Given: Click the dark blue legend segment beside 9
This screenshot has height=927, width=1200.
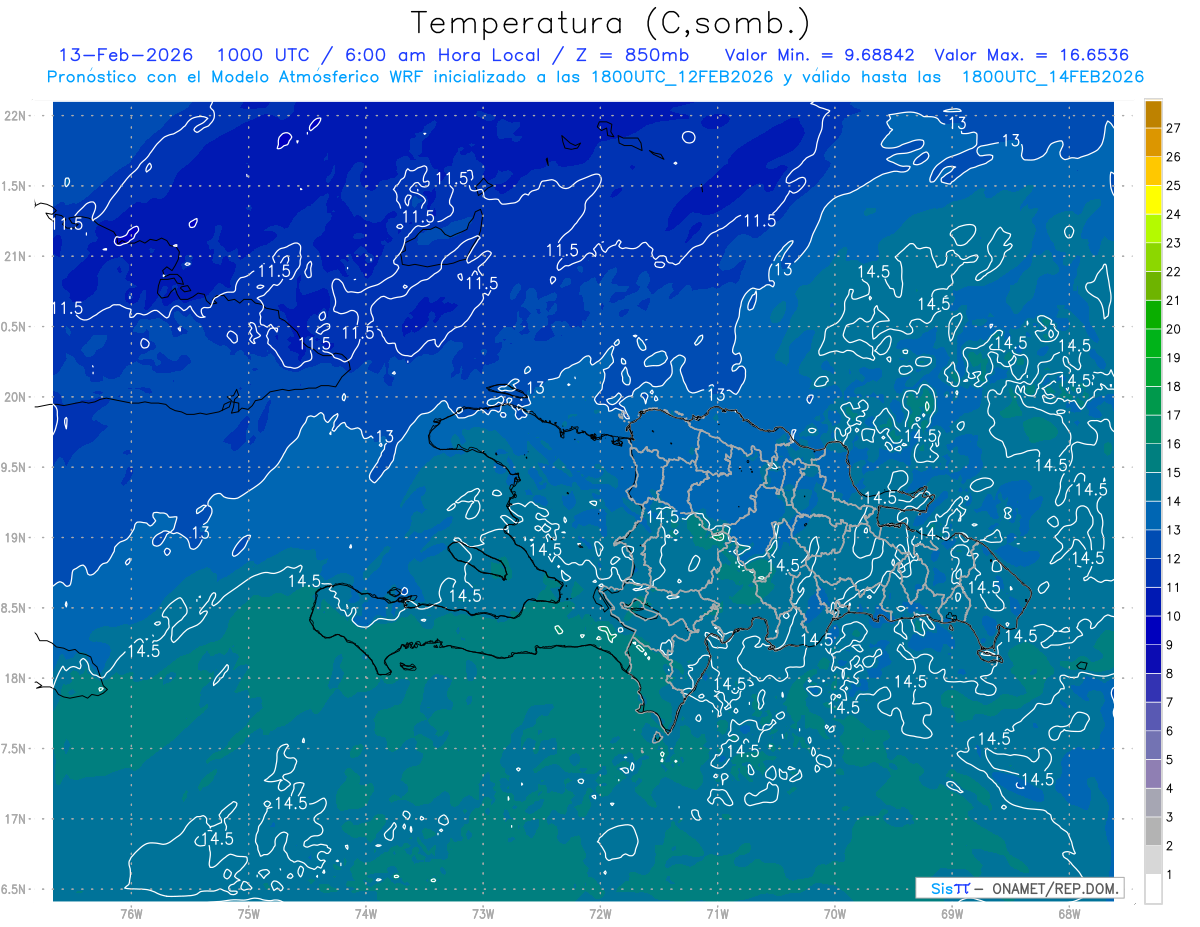Looking at the screenshot, I should coord(1153,630).
